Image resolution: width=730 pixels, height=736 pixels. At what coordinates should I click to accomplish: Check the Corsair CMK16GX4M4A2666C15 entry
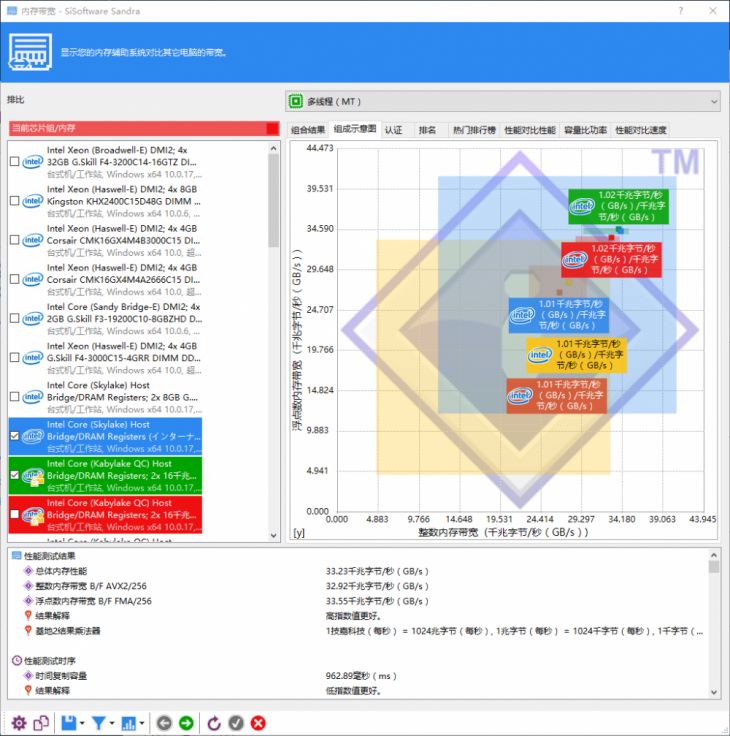coord(15,279)
